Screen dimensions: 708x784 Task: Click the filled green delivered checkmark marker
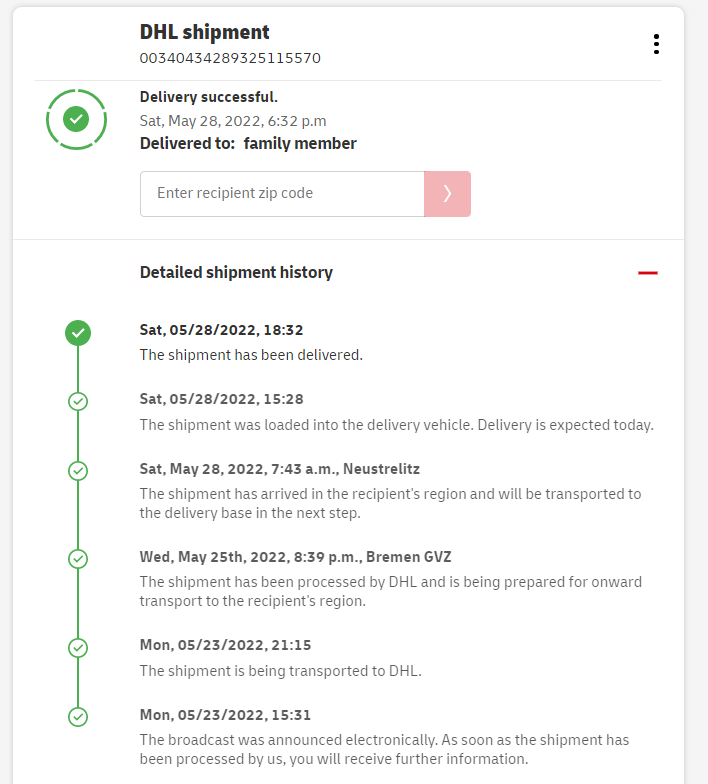pos(78,333)
